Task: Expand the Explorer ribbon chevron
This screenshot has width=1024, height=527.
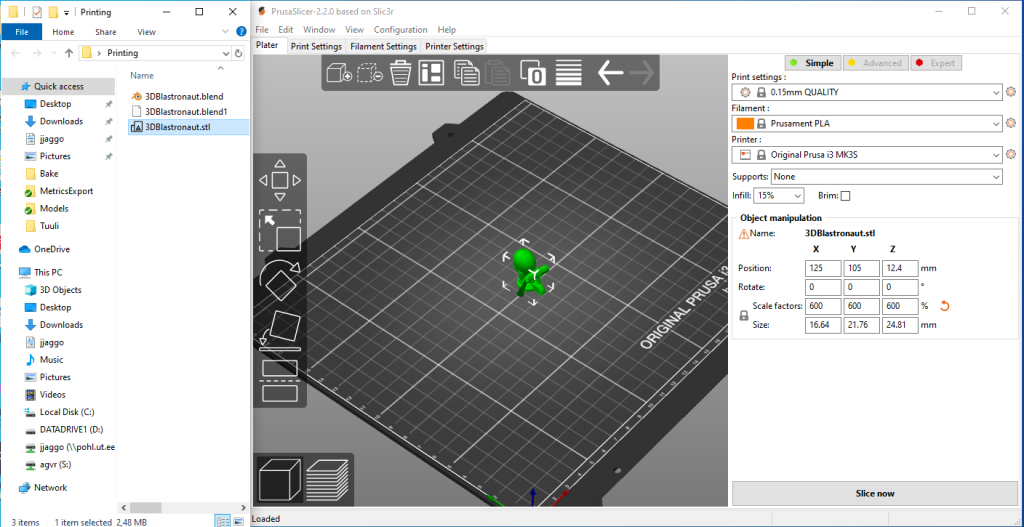Action: (226, 31)
